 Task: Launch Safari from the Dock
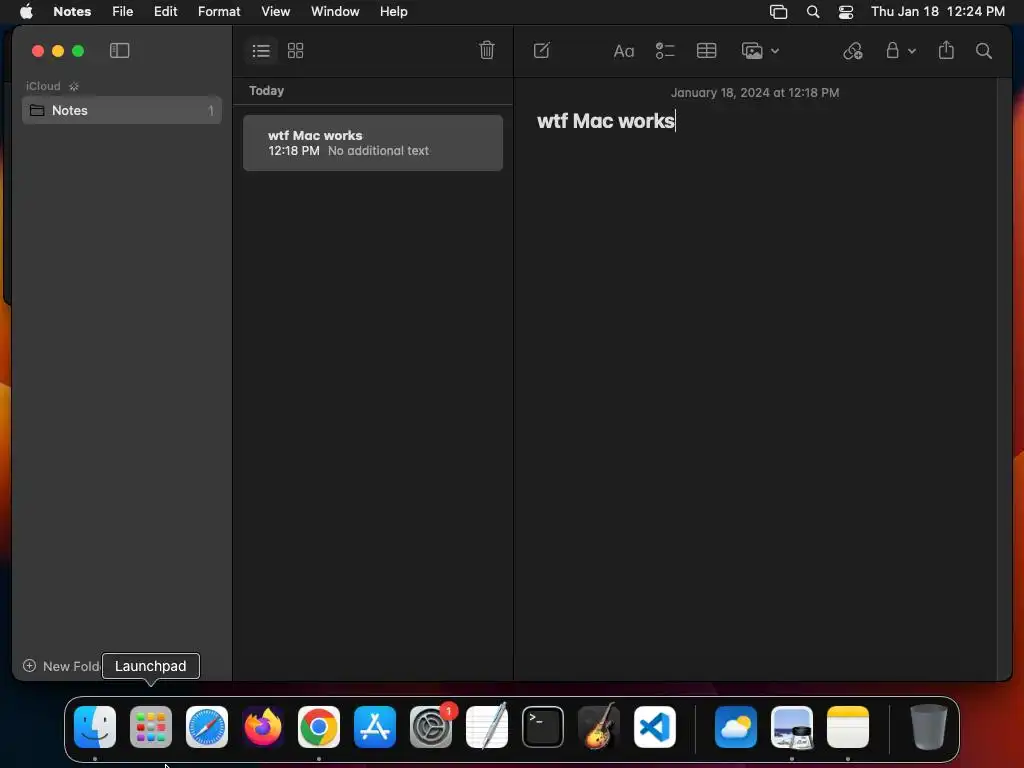207,727
